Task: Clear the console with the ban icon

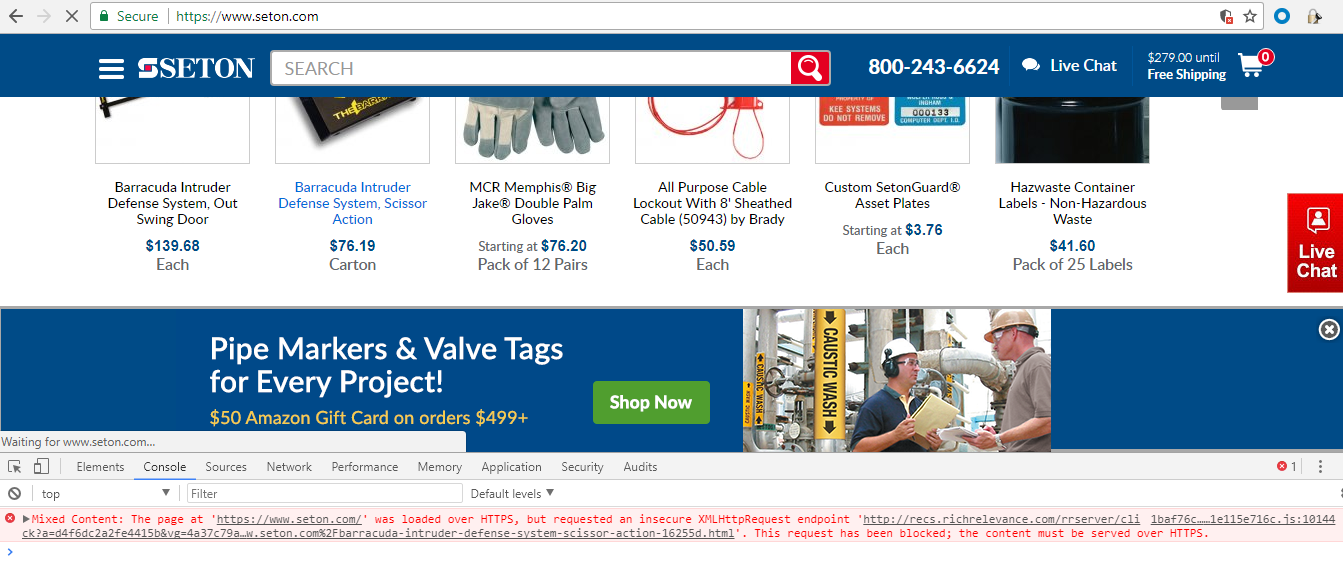Action: coord(15,493)
